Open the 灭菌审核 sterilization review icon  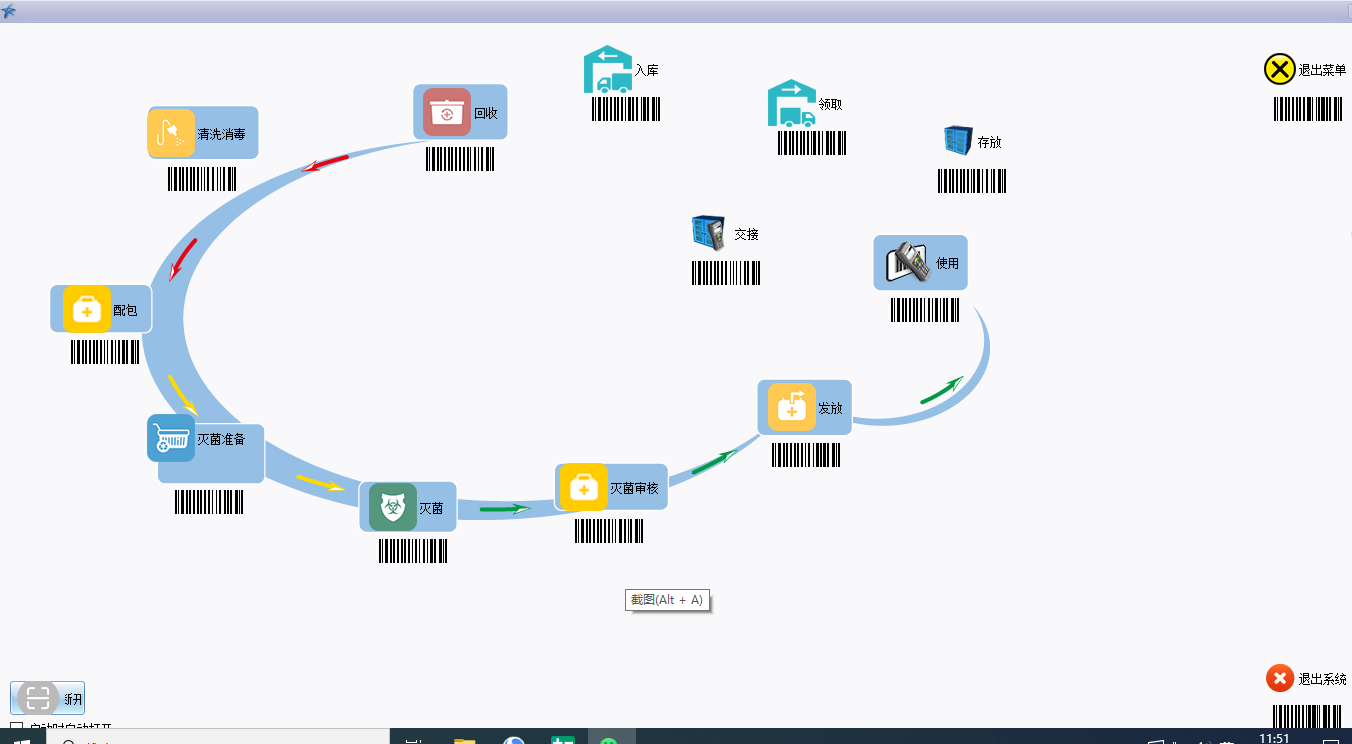583,487
